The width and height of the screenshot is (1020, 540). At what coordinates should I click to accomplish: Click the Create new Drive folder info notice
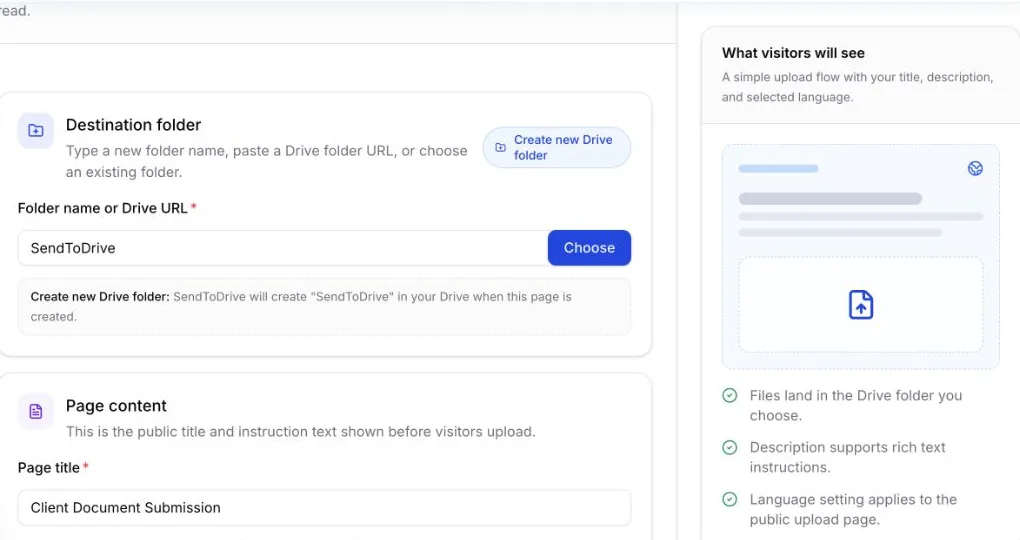(324, 306)
